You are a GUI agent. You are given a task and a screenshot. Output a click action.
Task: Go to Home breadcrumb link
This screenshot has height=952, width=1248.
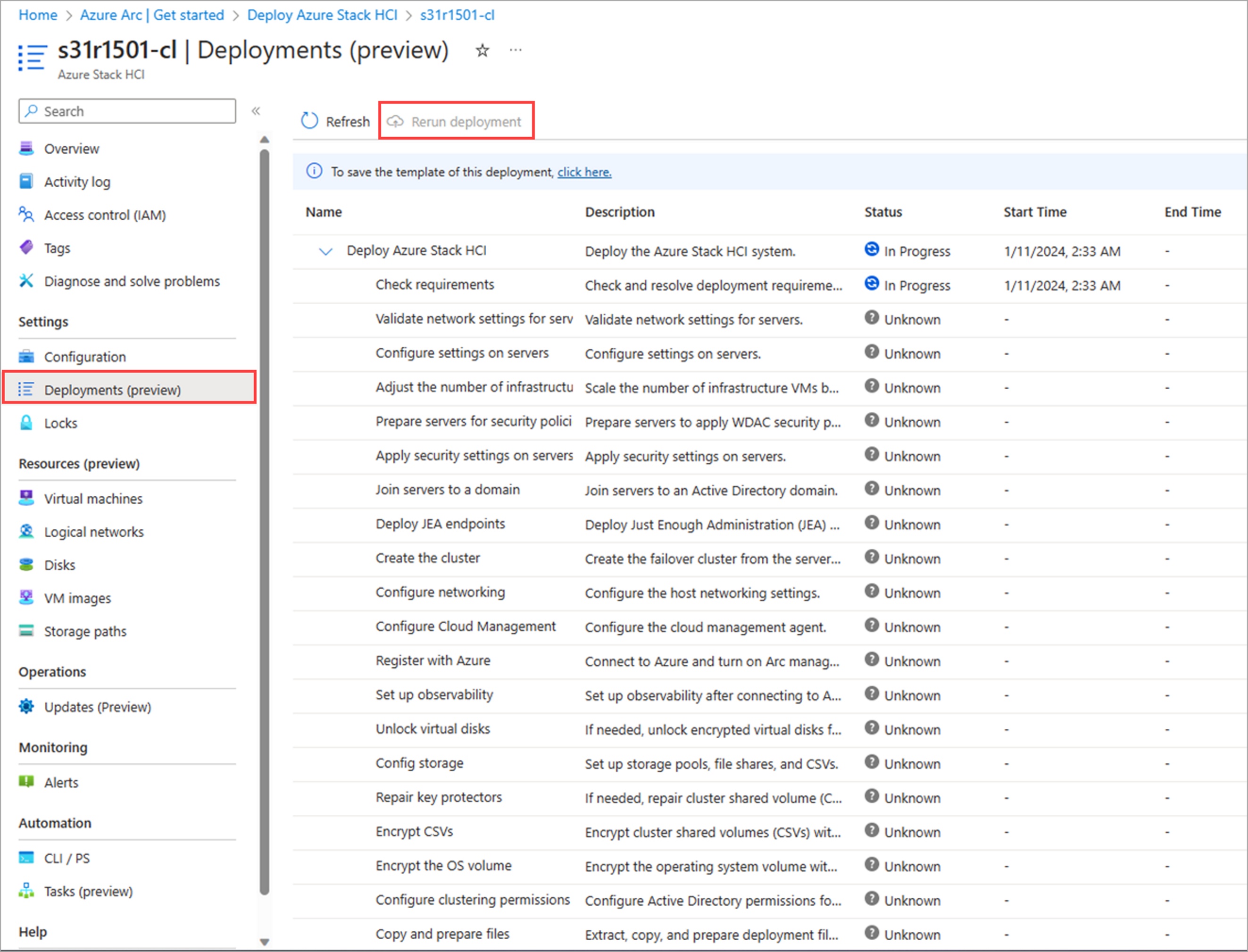(x=38, y=15)
